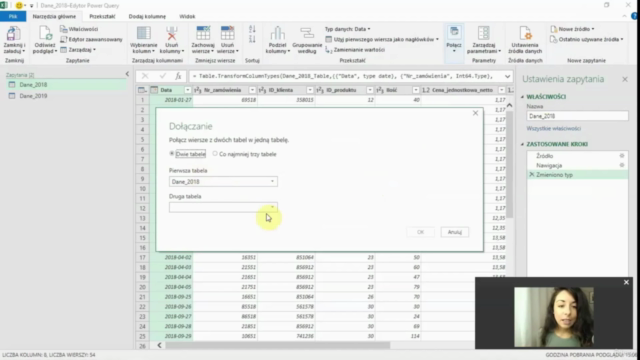Close the Ustawienia zapytania pane
Image resolution: width=640 pixels, height=360 pixels.
coord(625,79)
